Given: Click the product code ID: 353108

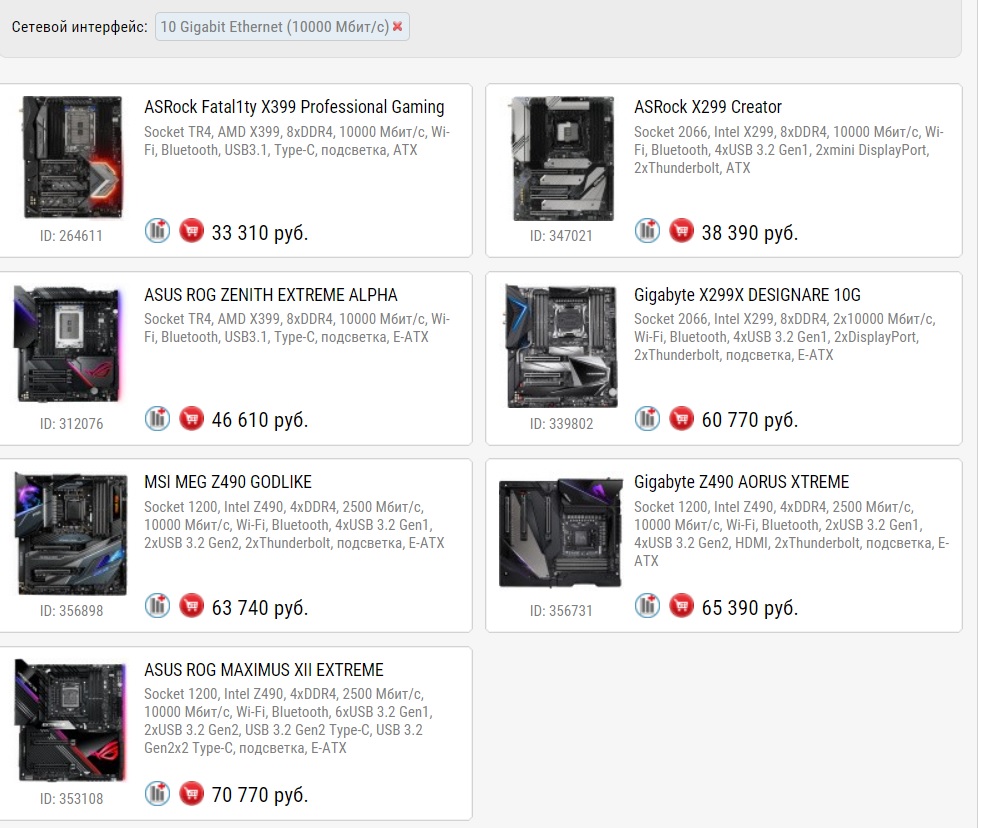Looking at the screenshot, I should [71, 799].
